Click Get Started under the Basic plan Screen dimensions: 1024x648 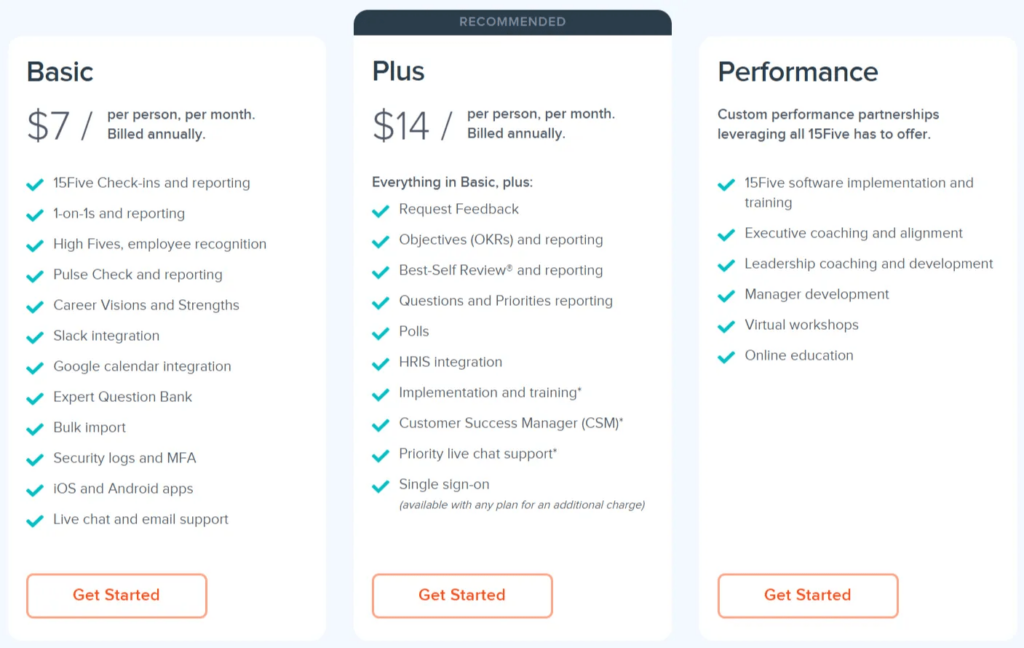(x=116, y=595)
